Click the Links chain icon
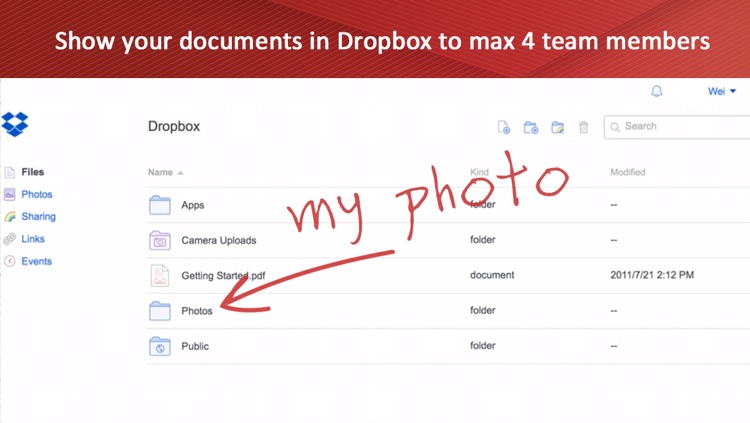 point(10,239)
